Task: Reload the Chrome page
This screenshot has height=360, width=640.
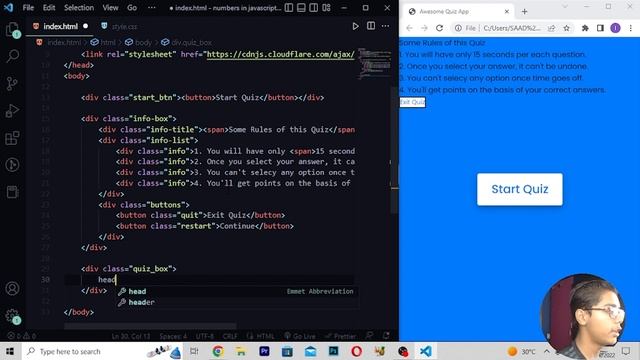Action: tap(439, 28)
